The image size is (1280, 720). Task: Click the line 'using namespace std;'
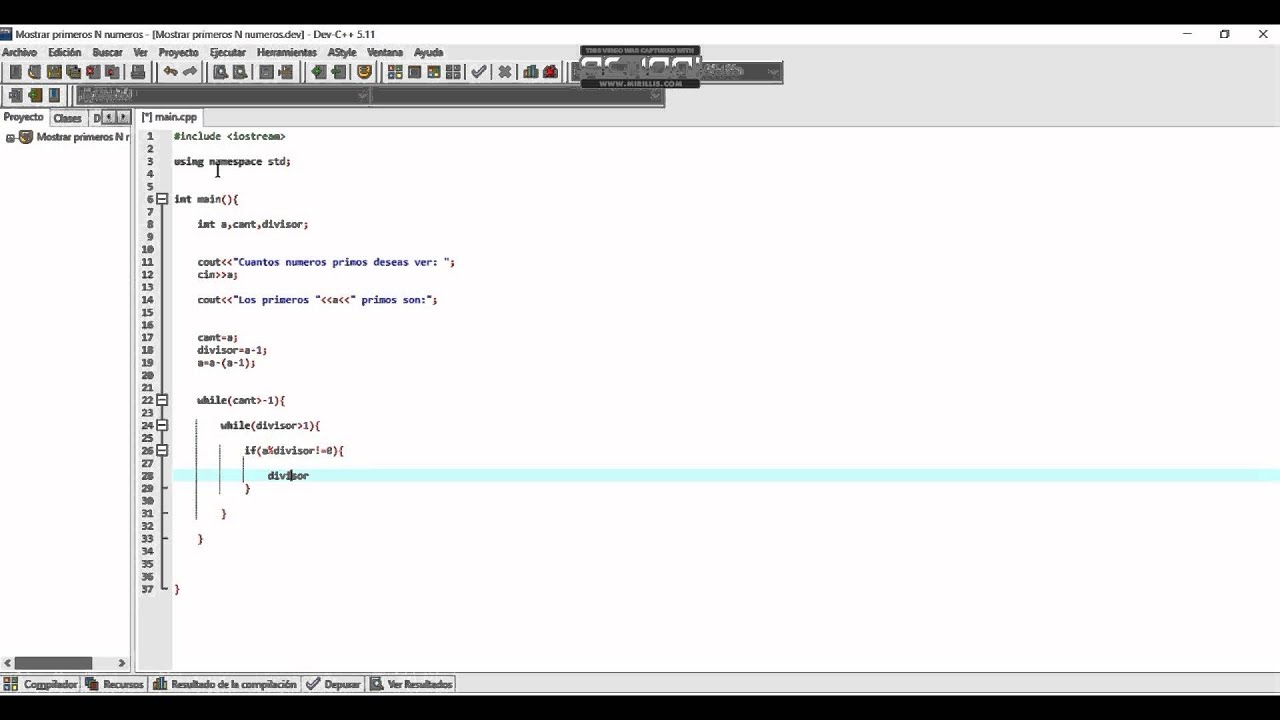pyautogui.click(x=232, y=161)
